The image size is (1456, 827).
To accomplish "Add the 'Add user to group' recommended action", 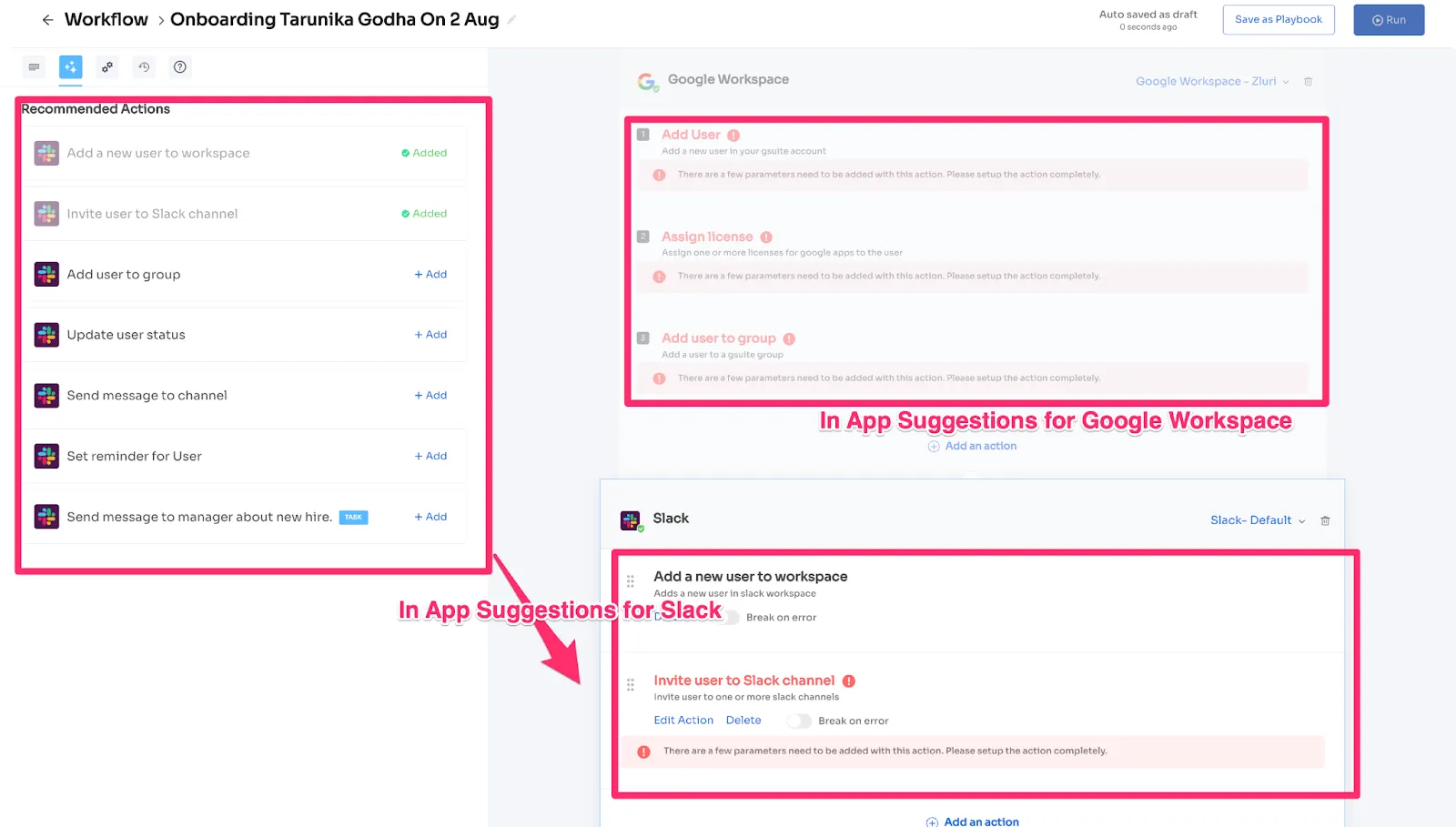I will [430, 274].
